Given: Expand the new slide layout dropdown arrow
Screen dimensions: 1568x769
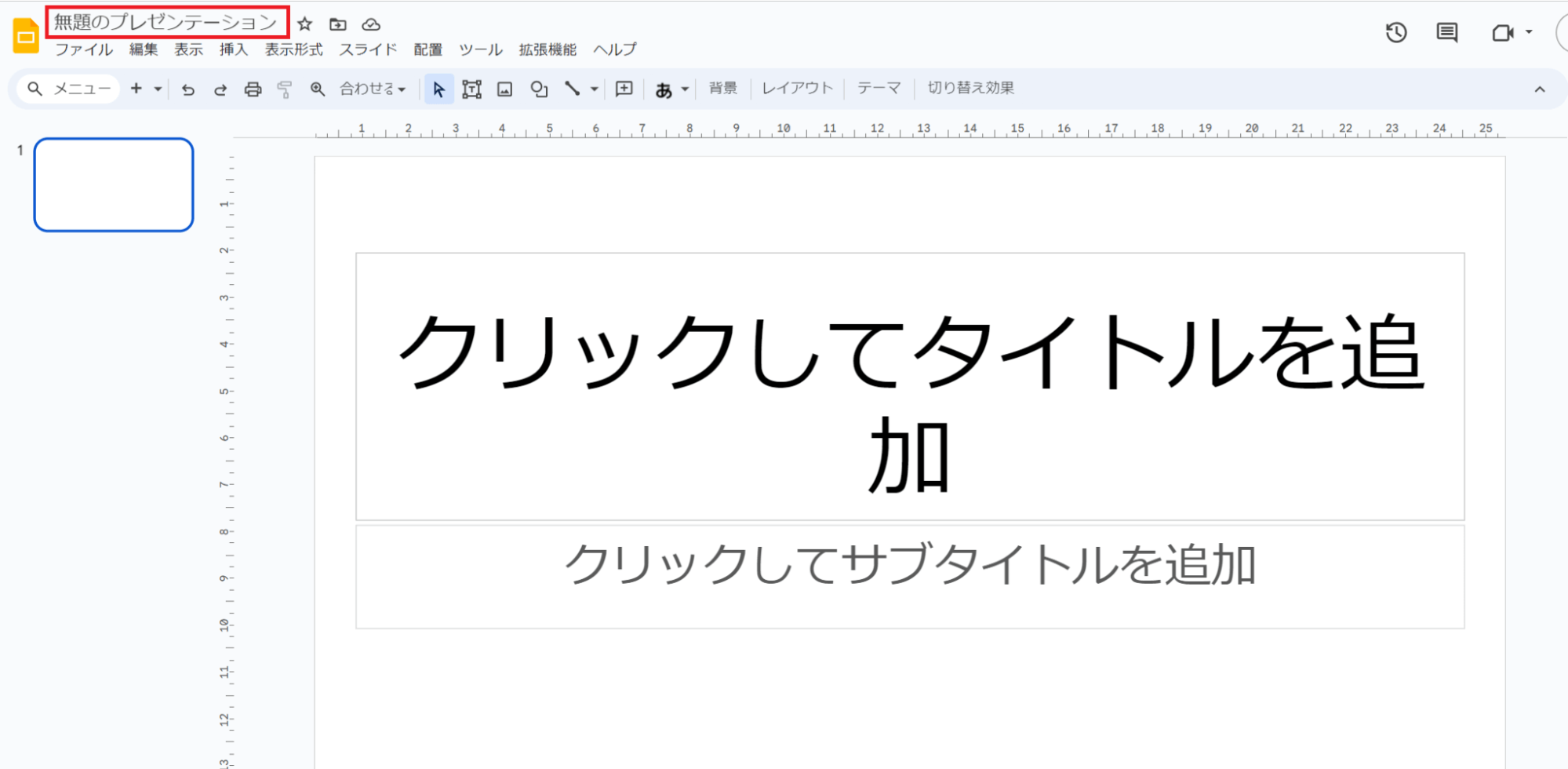Looking at the screenshot, I should (x=158, y=89).
